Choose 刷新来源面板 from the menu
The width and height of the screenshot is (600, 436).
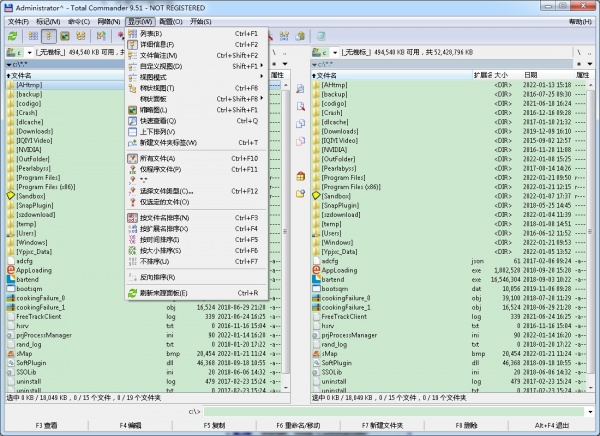(165, 293)
